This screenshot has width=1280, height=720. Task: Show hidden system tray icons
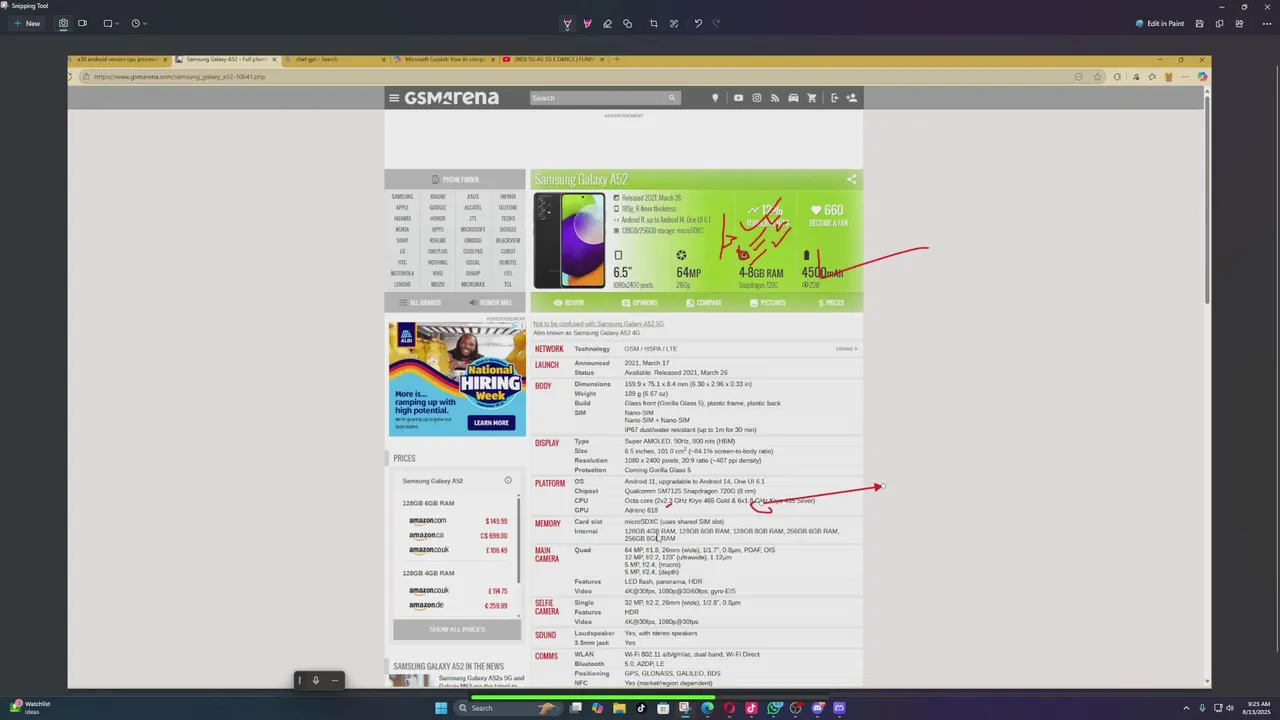tap(1187, 708)
